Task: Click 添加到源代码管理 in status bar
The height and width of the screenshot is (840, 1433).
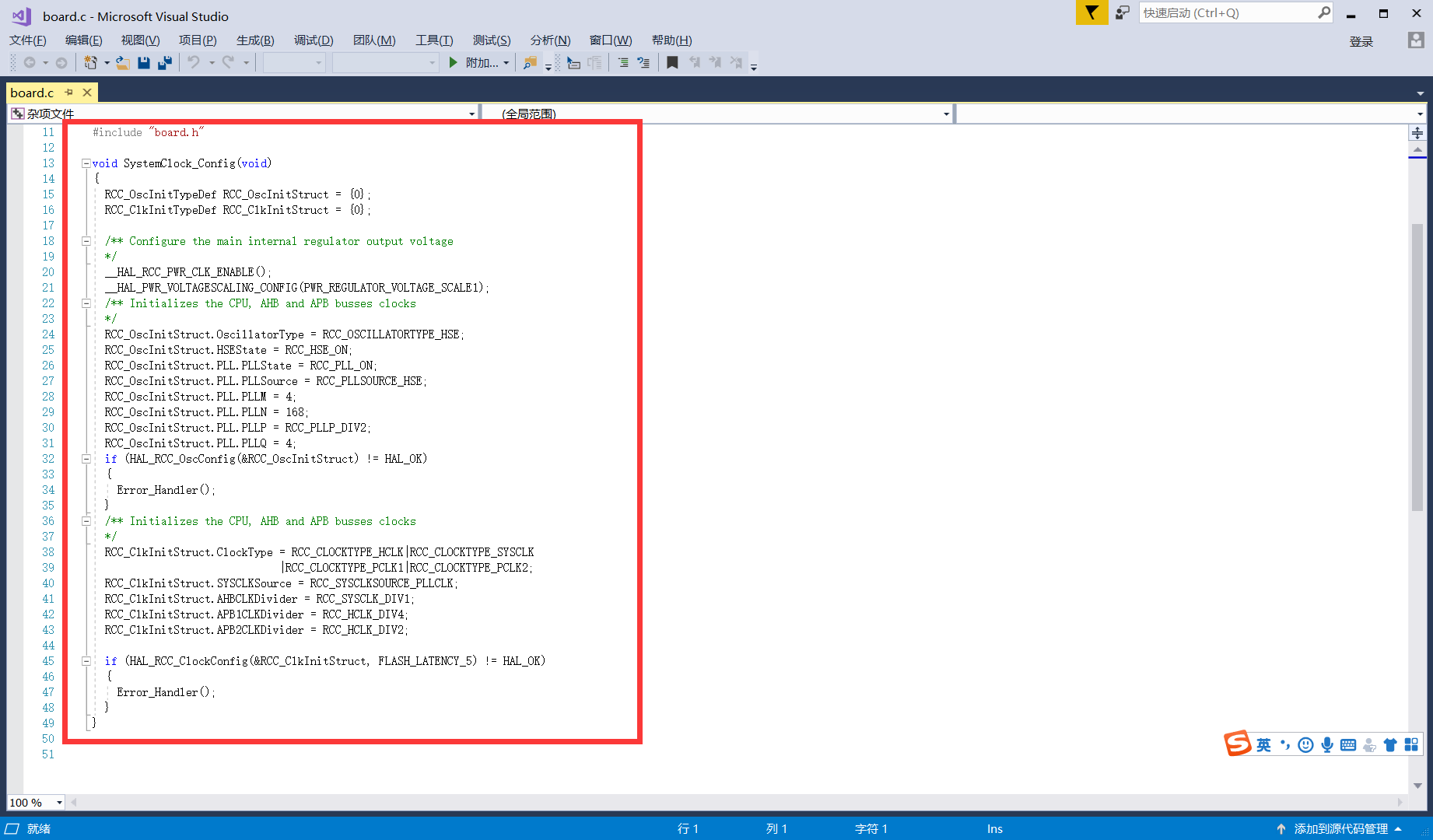Action: [x=1340, y=828]
